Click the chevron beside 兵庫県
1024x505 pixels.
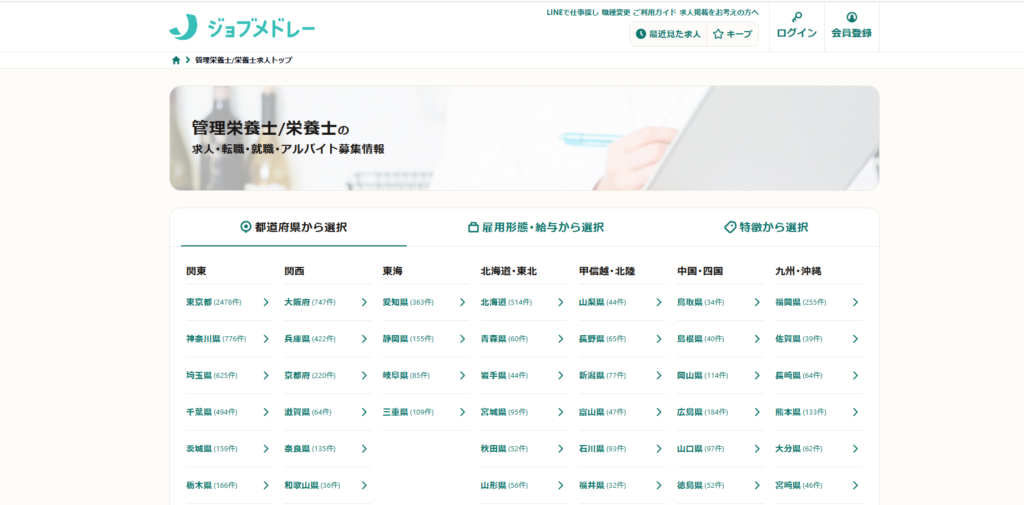coord(364,338)
